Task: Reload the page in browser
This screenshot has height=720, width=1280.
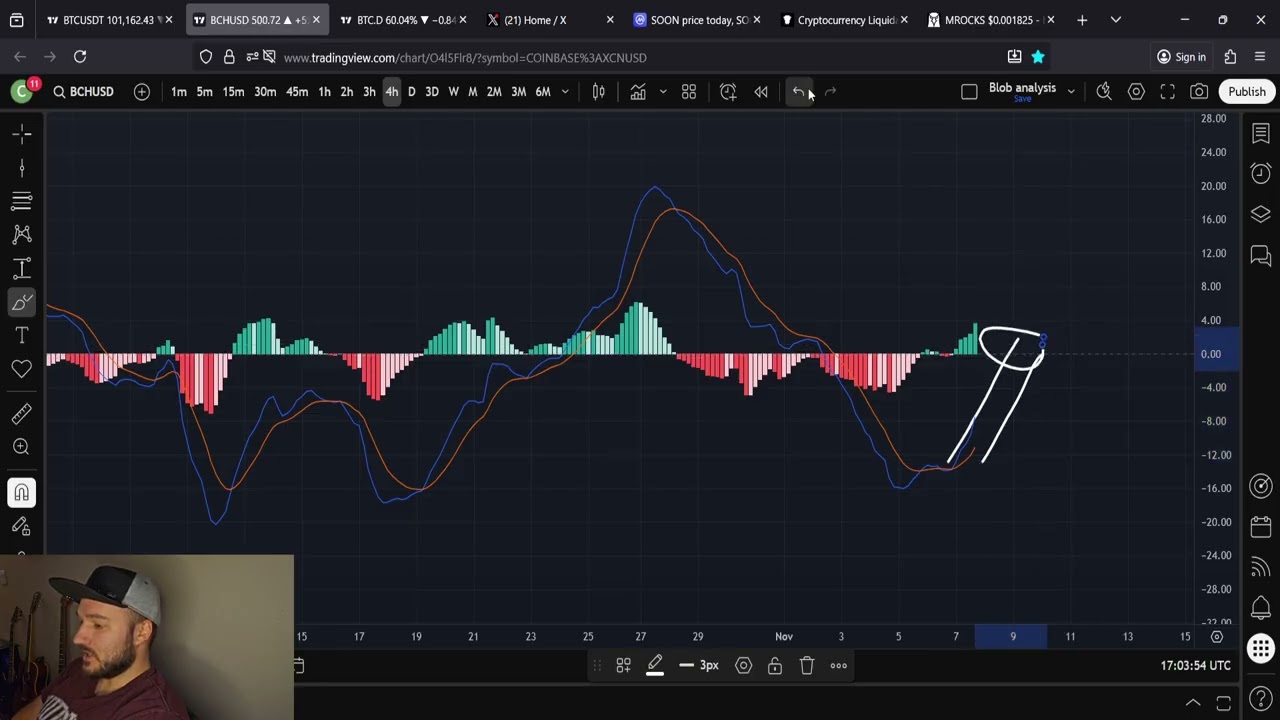Action: click(80, 57)
